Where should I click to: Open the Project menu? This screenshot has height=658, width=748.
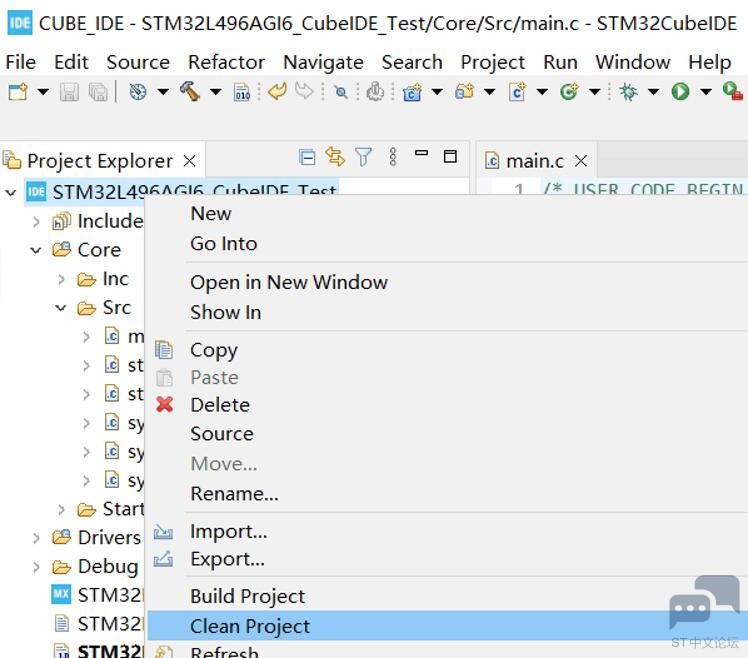click(x=492, y=62)
